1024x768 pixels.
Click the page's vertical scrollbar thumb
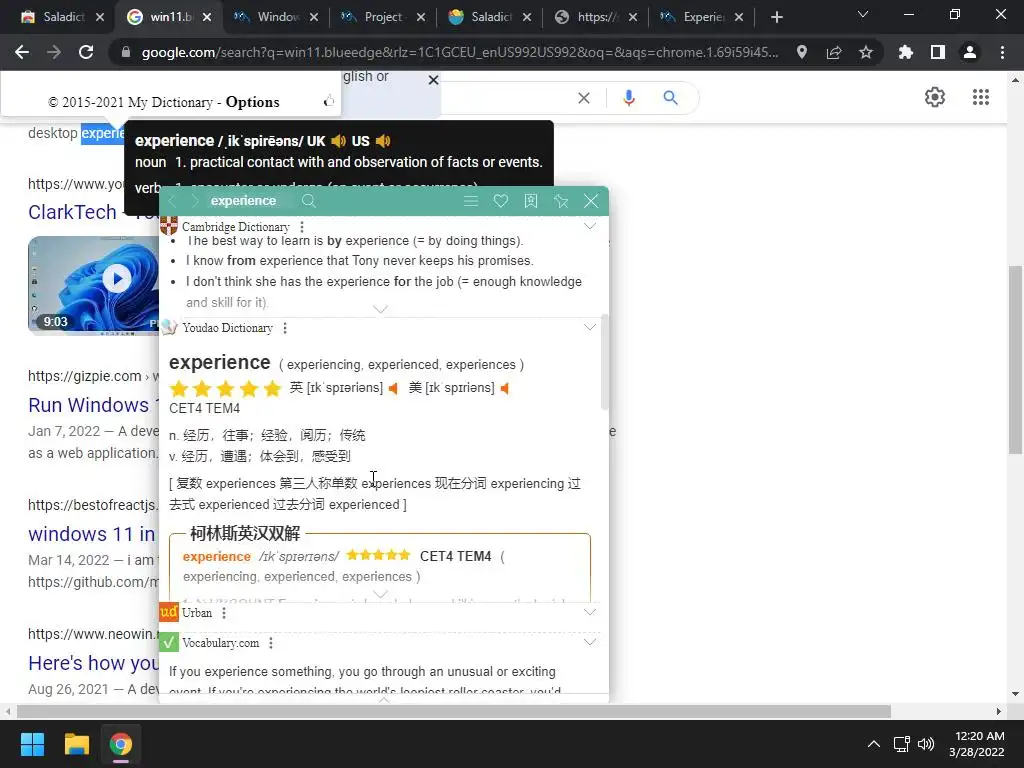(1015, 360)
